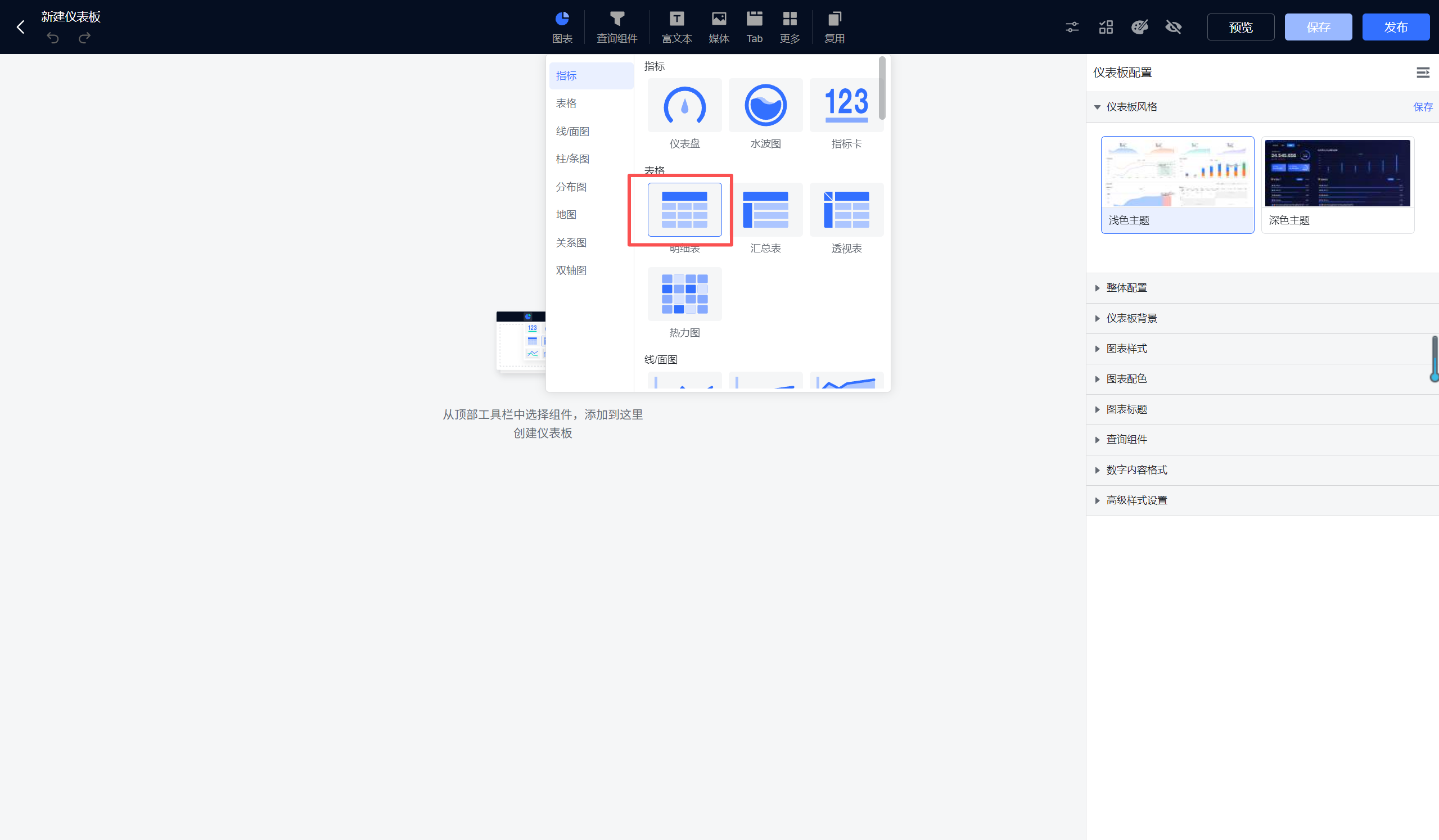The height and width of the screenshot is (840, 1439).
Task: Select the 浅色主题 light theme option
Action: (1177, 184)
